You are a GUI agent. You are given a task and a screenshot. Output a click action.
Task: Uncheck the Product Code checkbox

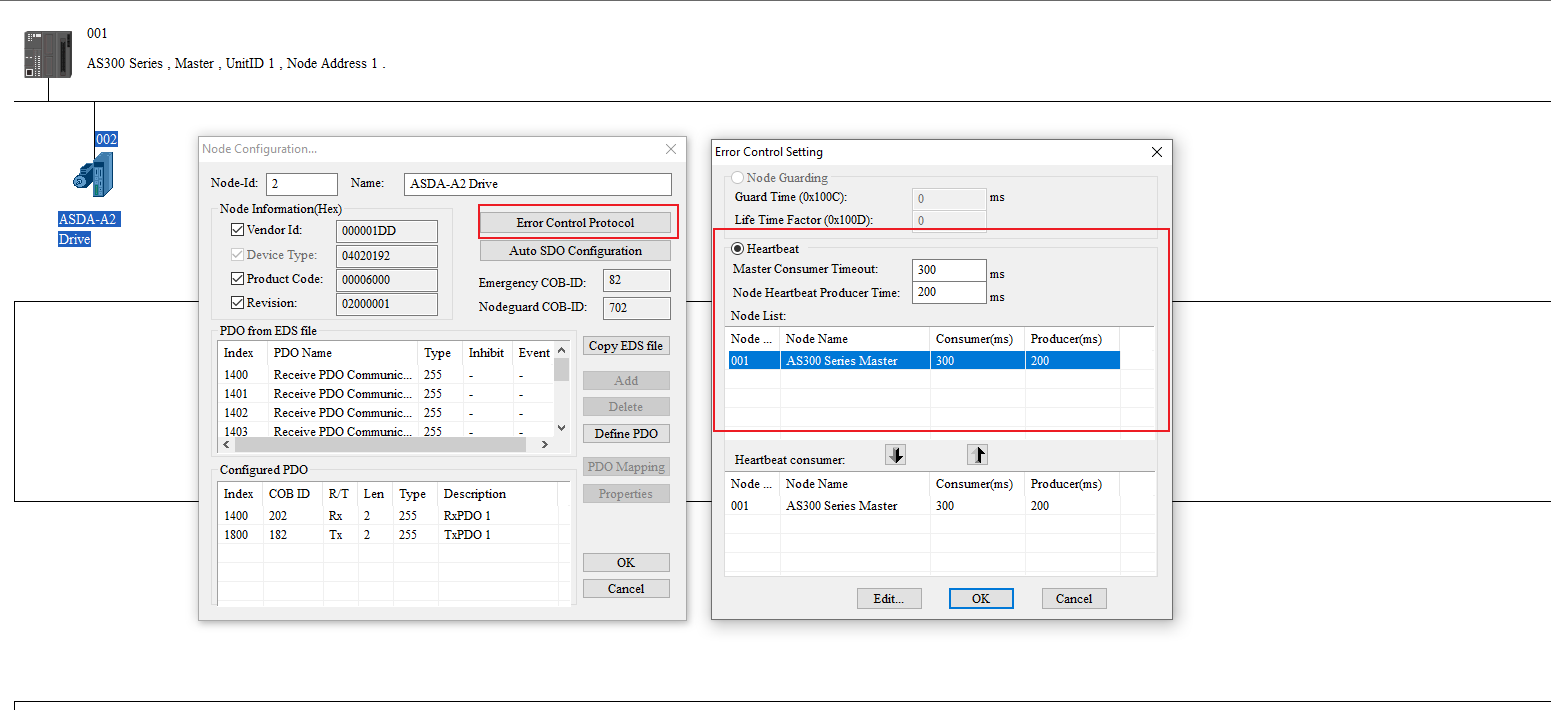pyautogui.click(x=238, y=279)
